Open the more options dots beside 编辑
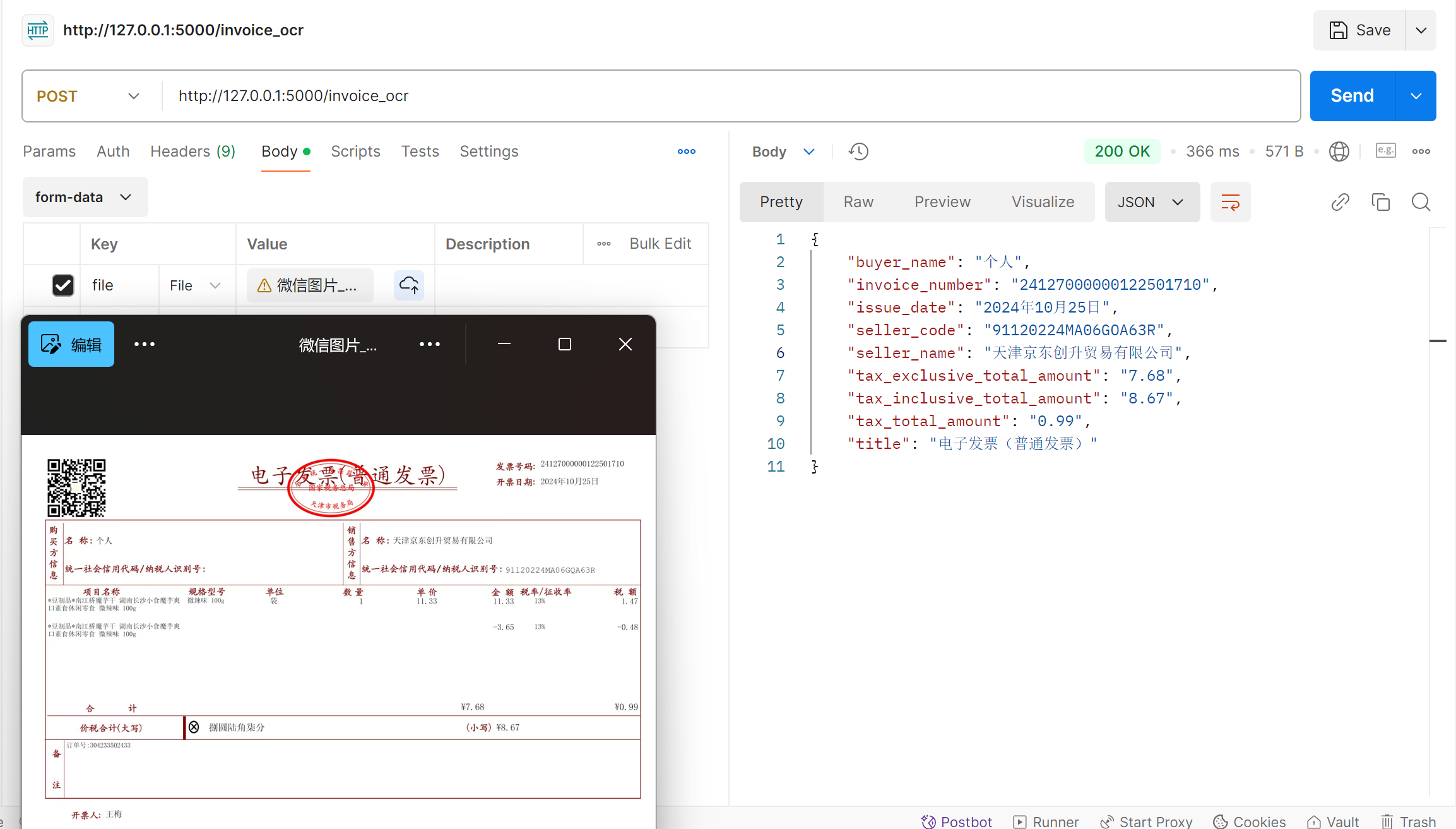 click(145, 344)
